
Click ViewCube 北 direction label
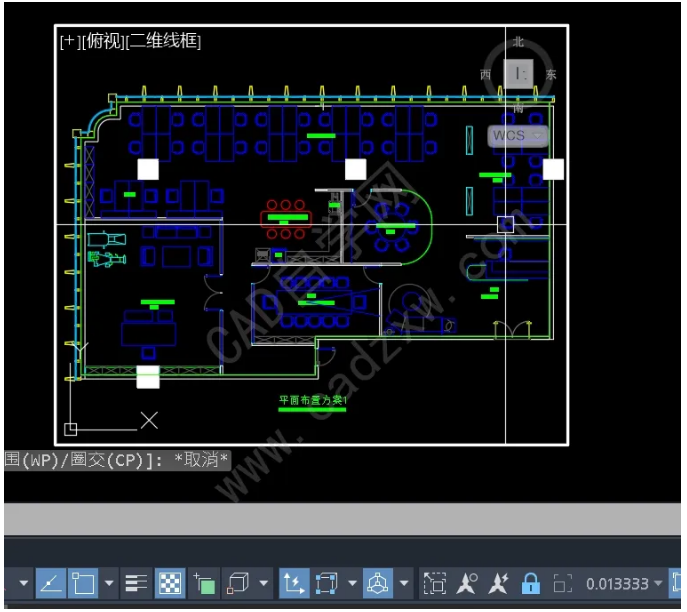point(518,42)
